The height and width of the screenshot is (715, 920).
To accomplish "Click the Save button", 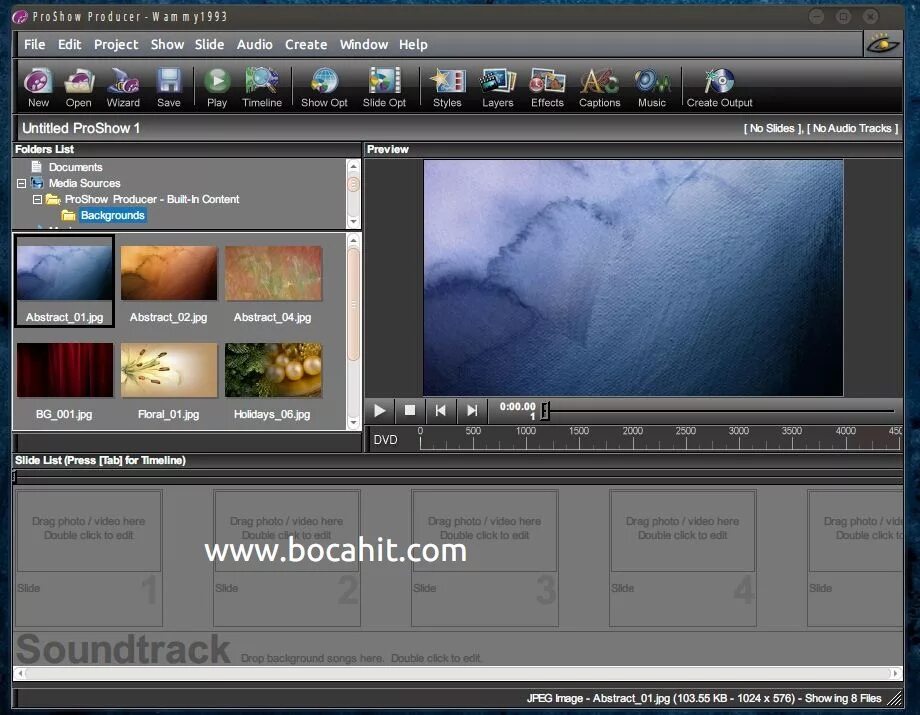I will [x=168, y=87].
